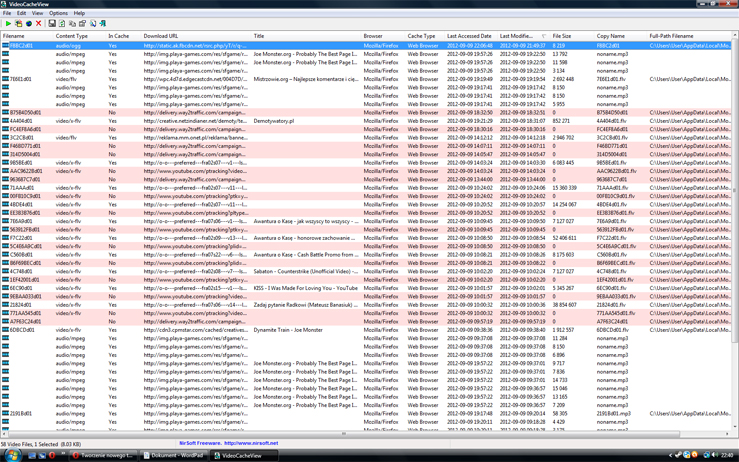Select the title Demotywatory.pl

(273, 121)
